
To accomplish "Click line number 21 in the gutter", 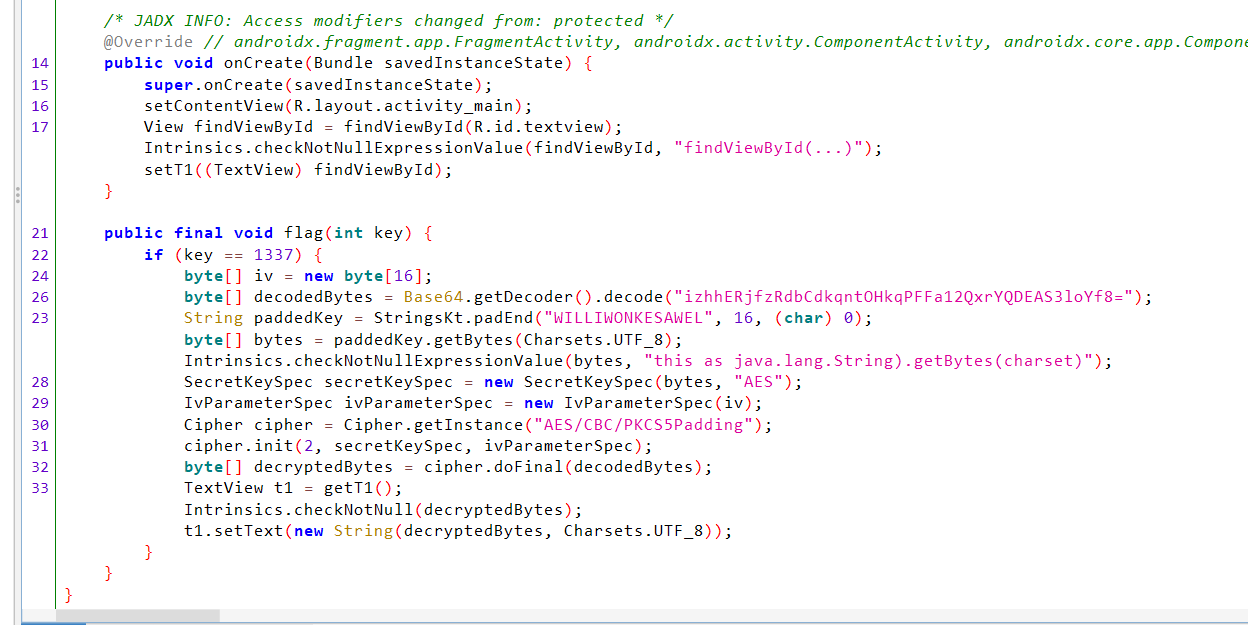I will (39, 233).
